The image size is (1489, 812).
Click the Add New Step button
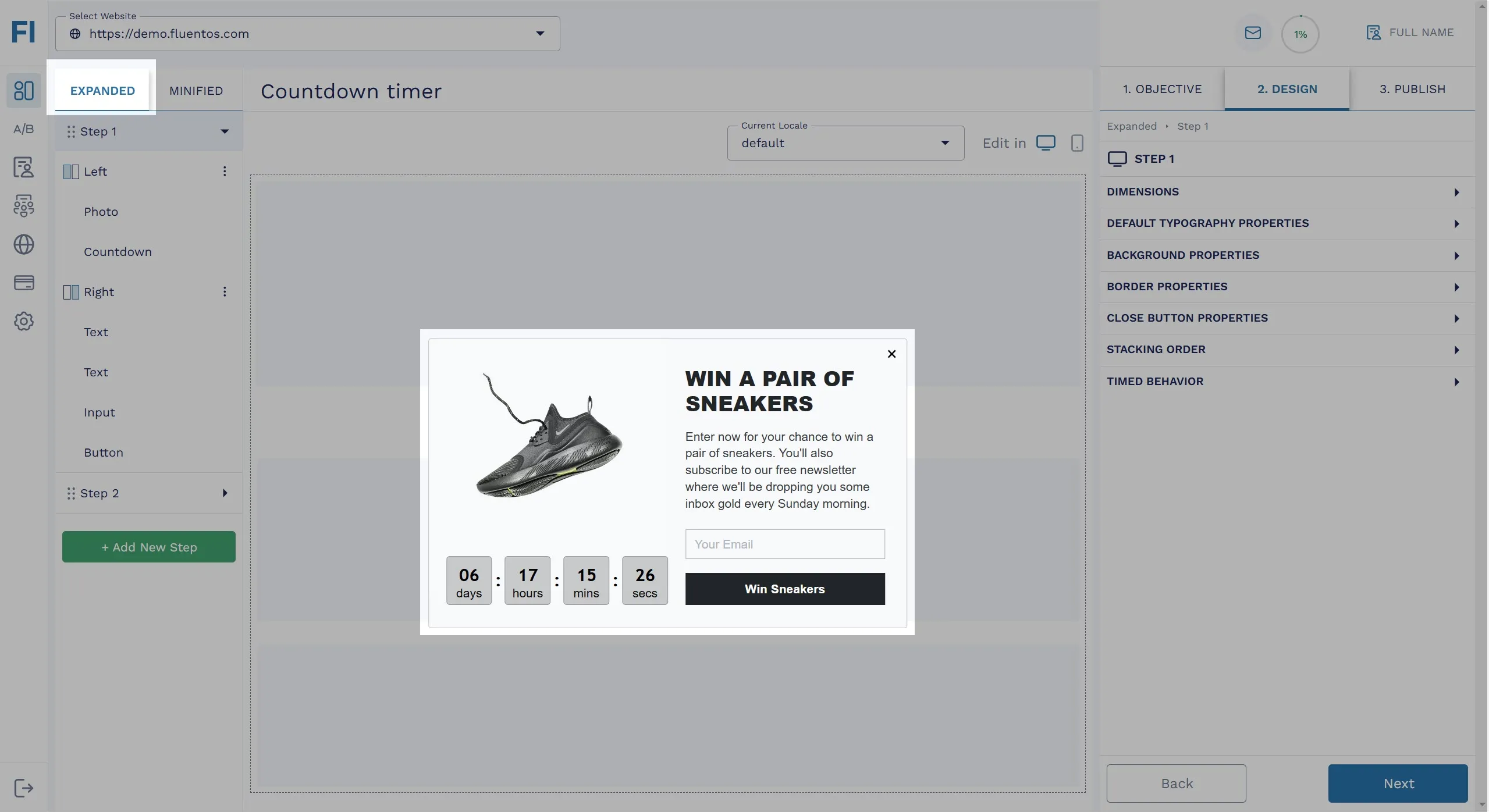pyautogui.click(x=149, y=547)
